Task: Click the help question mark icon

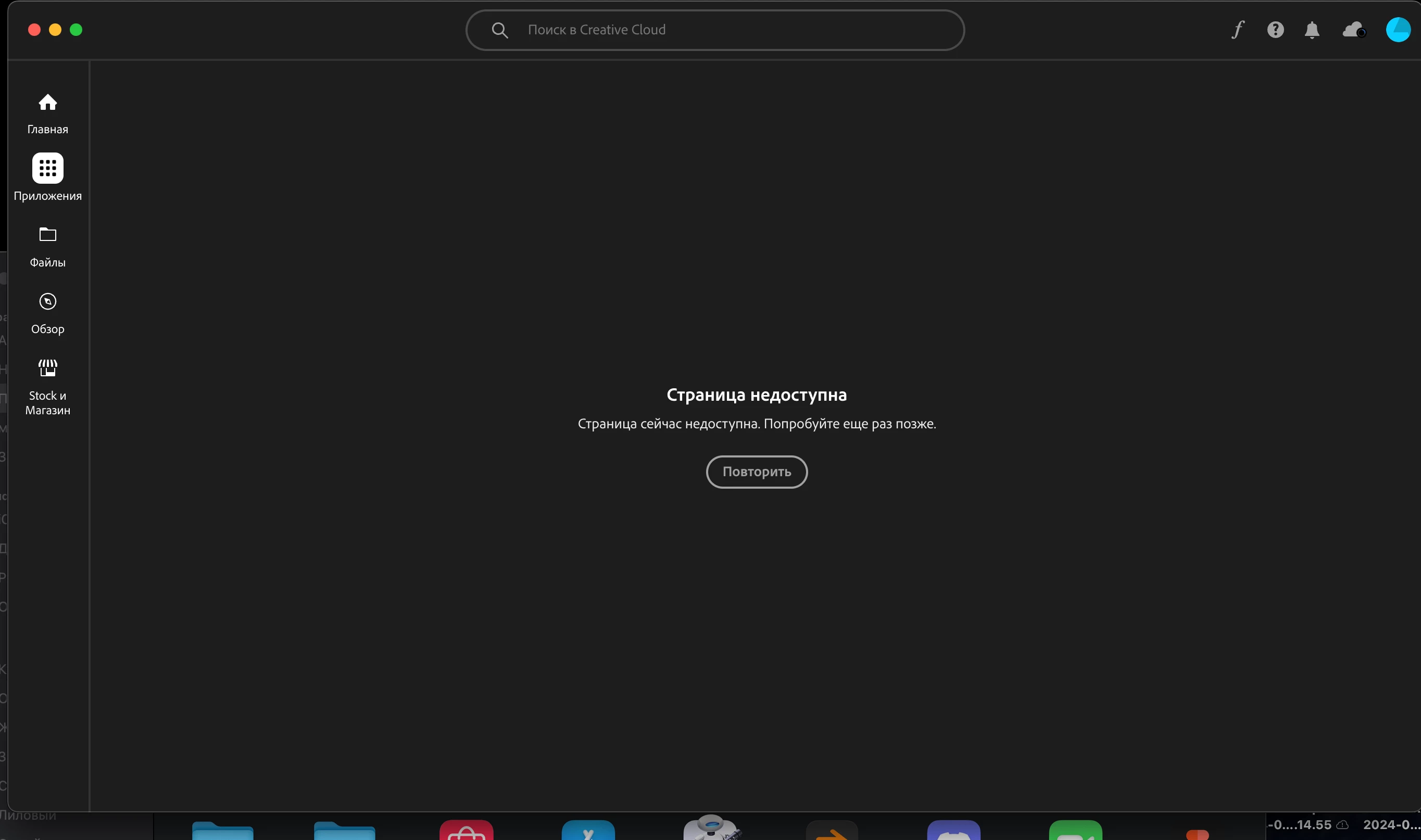Action: pyautogui.click(x=1275, y=30)
